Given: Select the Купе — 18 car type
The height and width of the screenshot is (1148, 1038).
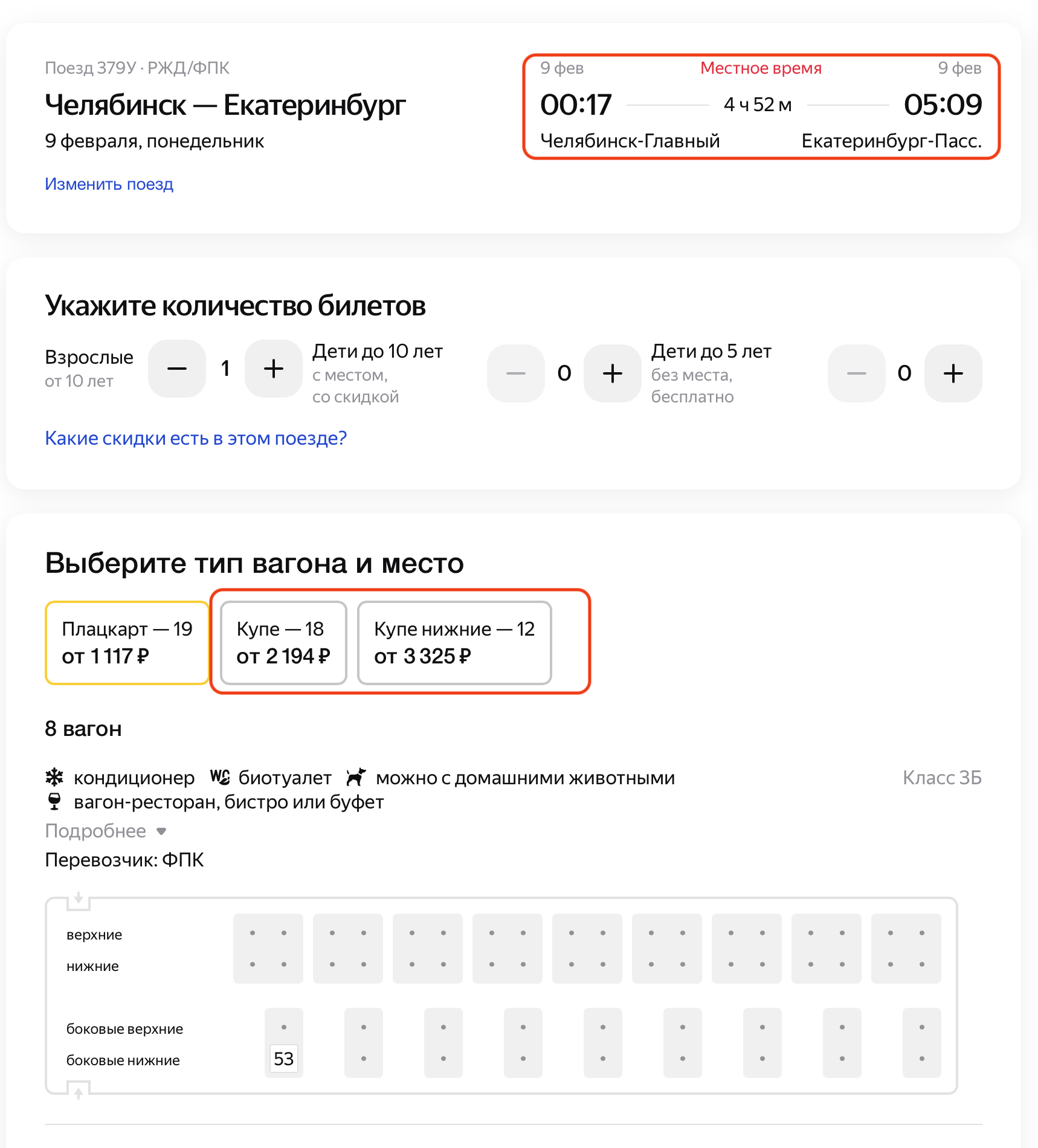Looking at the screenshot, I should [x=283, y=643].
